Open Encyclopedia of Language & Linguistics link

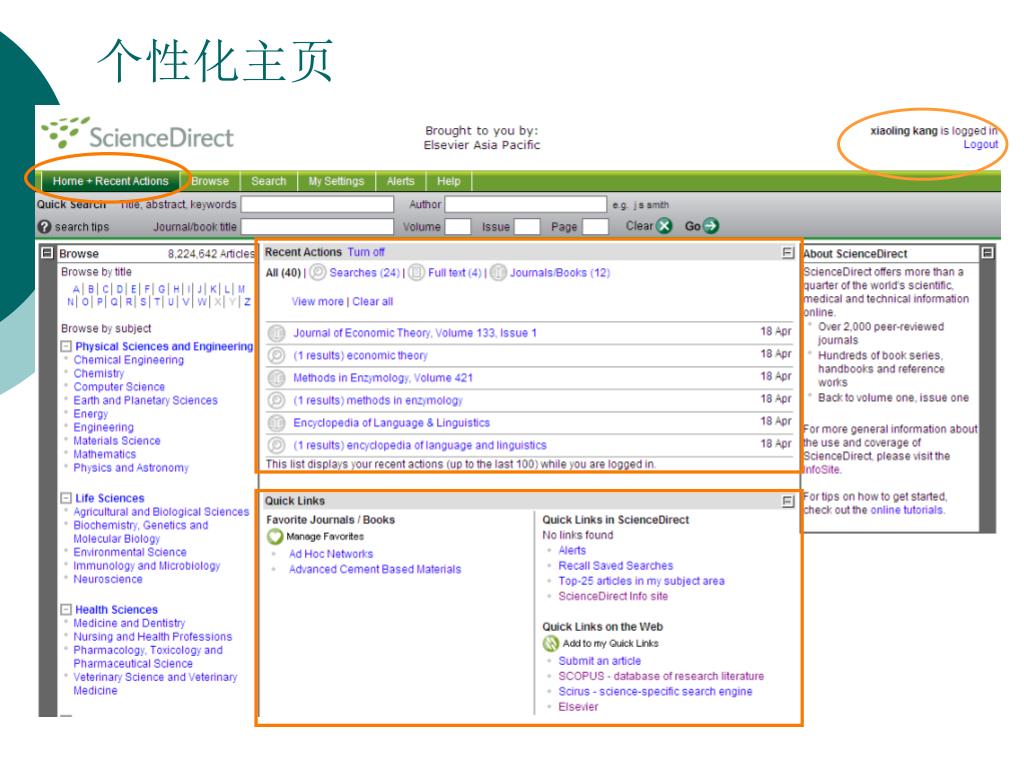point(391,423)
